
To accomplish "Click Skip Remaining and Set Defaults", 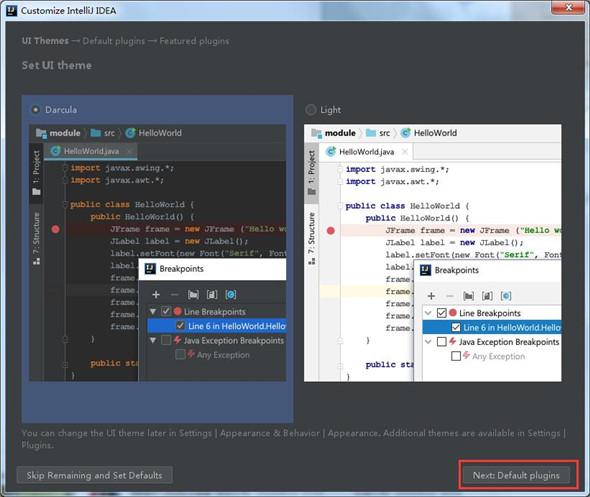I will pos(94,476).
